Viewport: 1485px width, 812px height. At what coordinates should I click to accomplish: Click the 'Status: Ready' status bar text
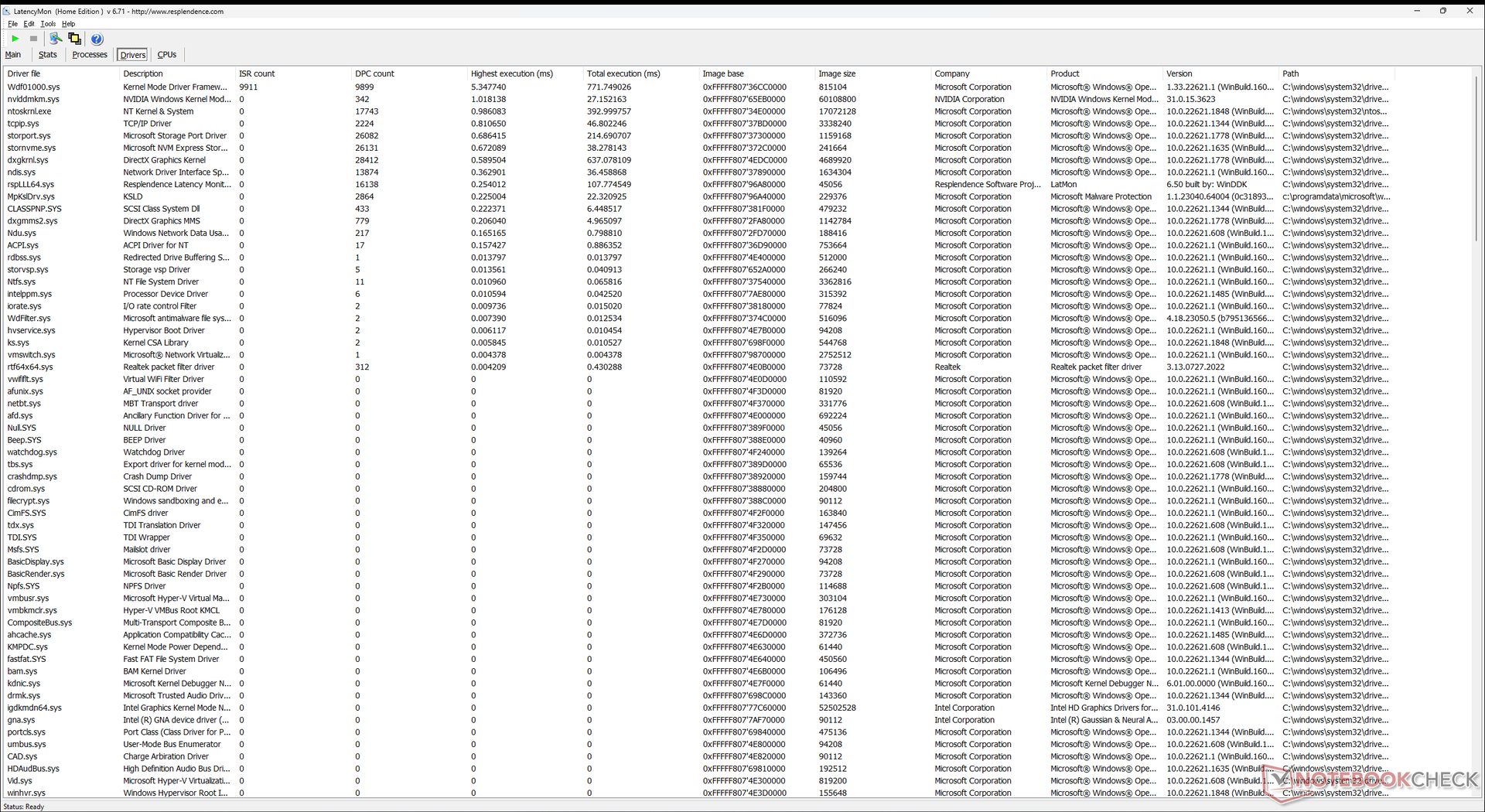(x=24, y=807)
